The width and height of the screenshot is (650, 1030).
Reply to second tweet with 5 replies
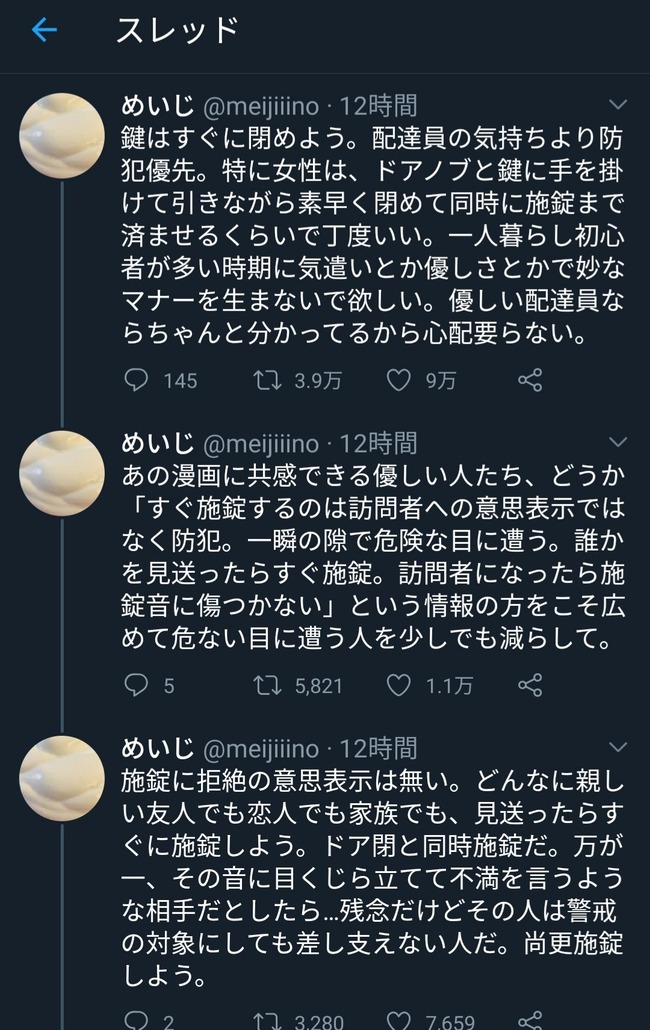click(136, 685)
